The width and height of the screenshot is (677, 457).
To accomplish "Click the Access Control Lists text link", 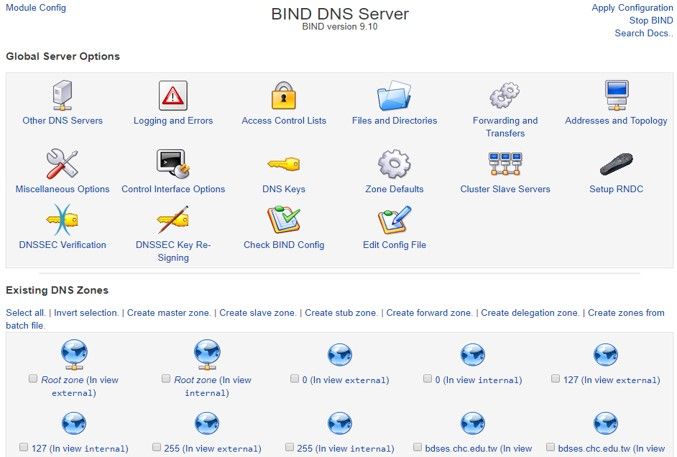I will 284,121.
